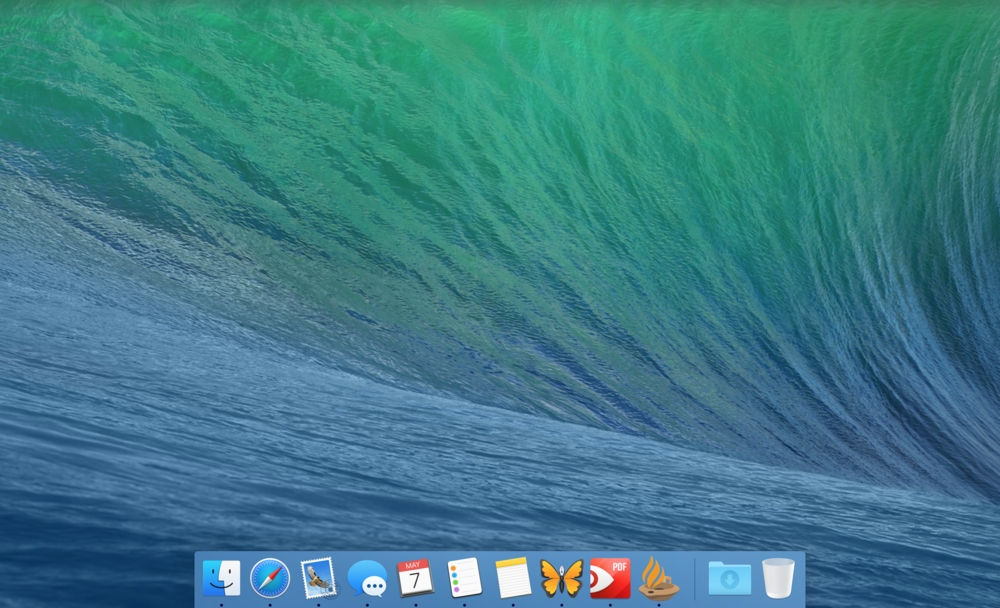Click the indicator dot under the butterfly app
1000x608 pixels.
[x=561, y=605]
